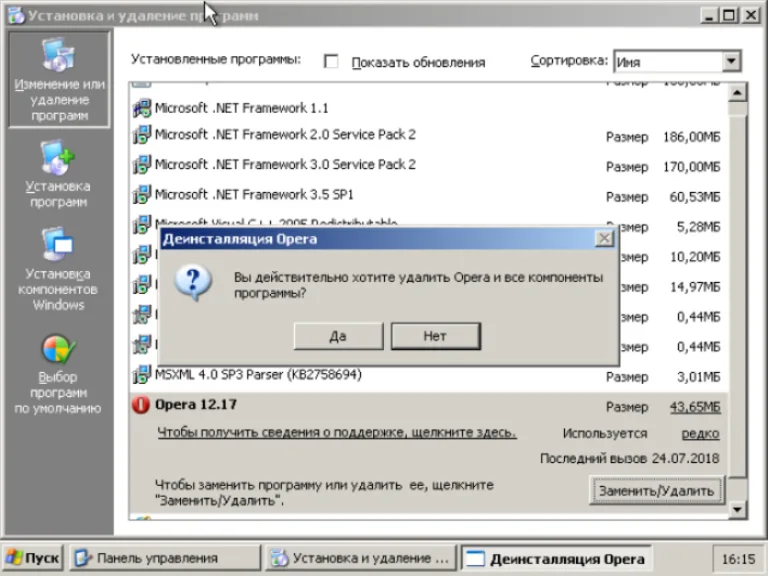
Task: Select Microsoft .NET Framework 2.0 Service Pack 2 text
Action: tap(285, 135)
